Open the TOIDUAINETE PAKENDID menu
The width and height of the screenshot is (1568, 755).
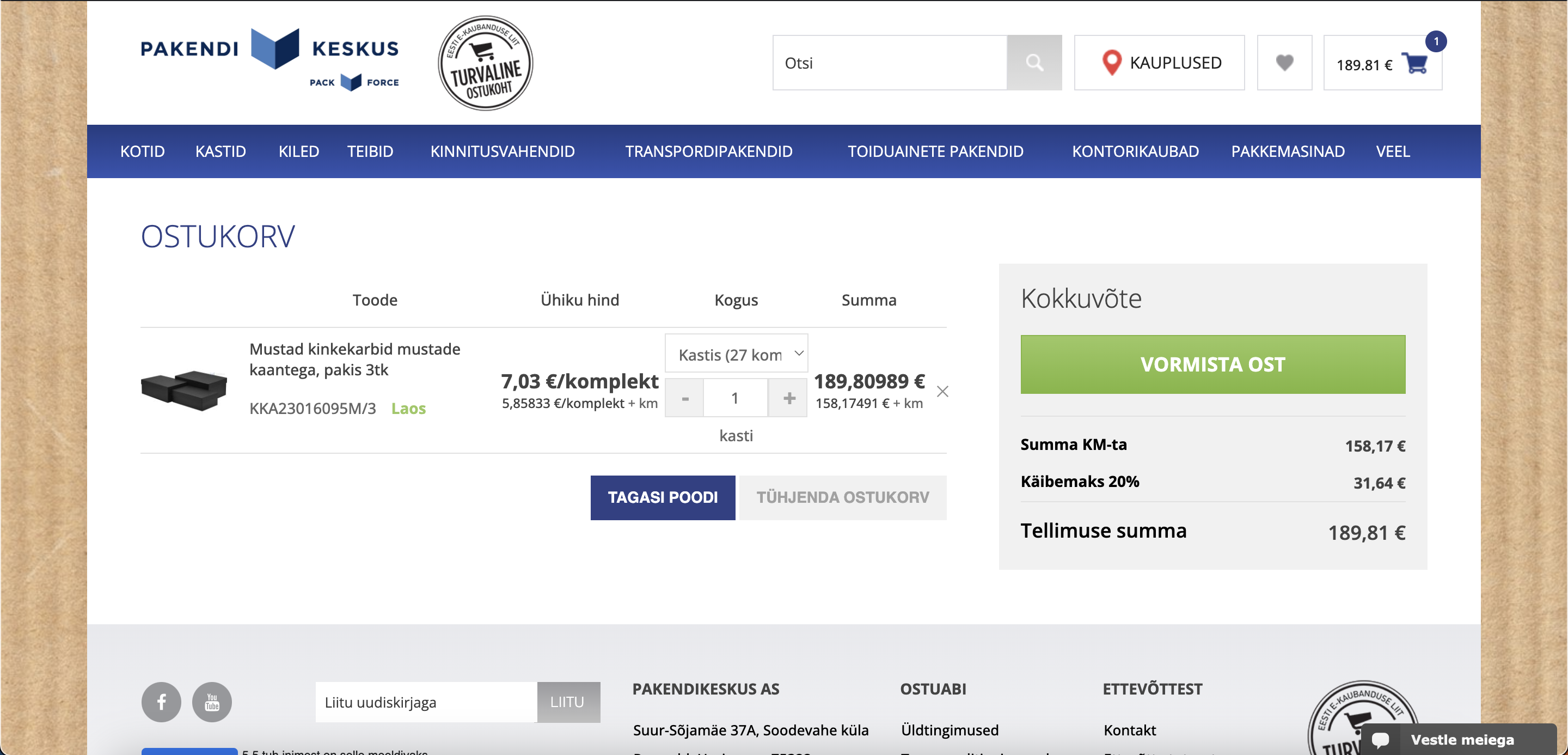(935, 151)
